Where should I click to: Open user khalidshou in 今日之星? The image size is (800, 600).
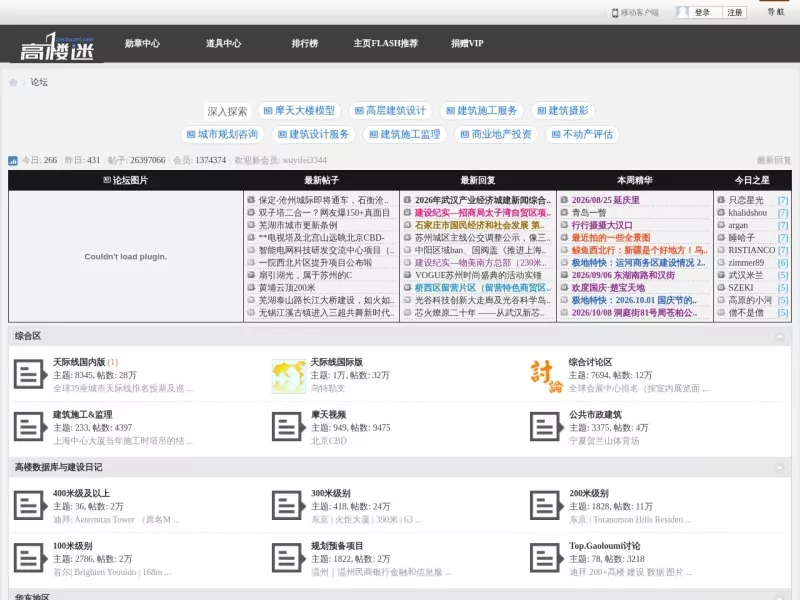pyautogui.click(x=747, y=213)
